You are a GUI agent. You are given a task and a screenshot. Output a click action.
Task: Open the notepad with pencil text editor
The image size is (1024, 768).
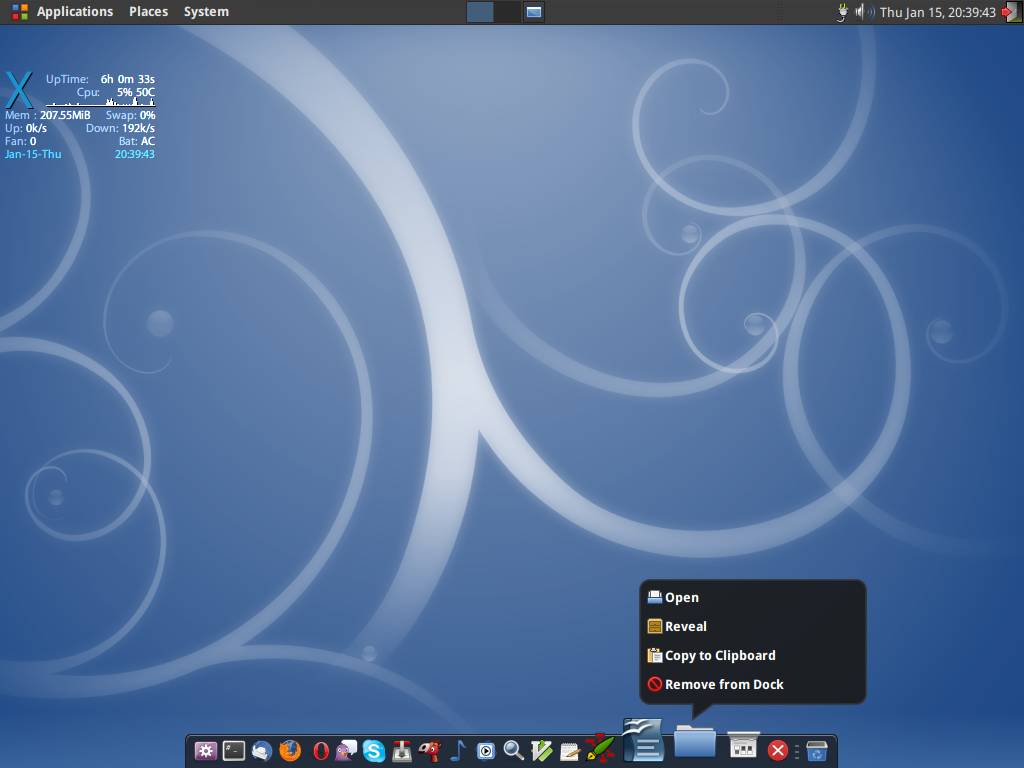(x=570, y=751)
